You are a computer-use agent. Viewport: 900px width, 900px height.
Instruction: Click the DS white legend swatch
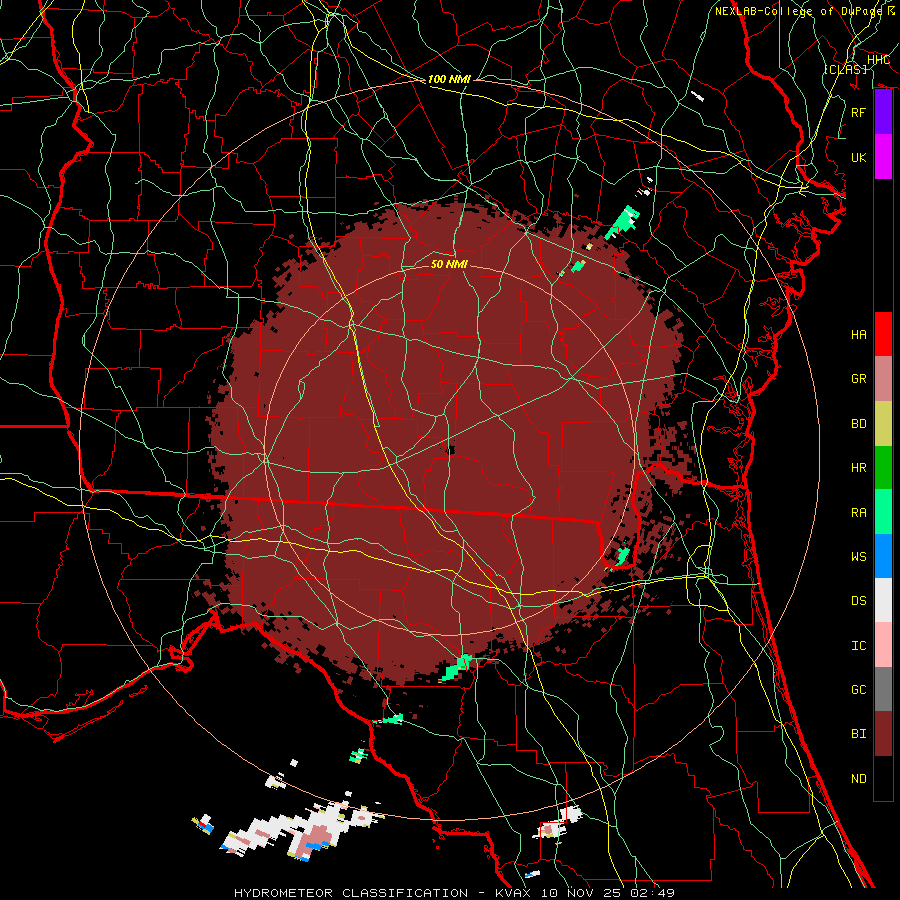click(883, 600)
